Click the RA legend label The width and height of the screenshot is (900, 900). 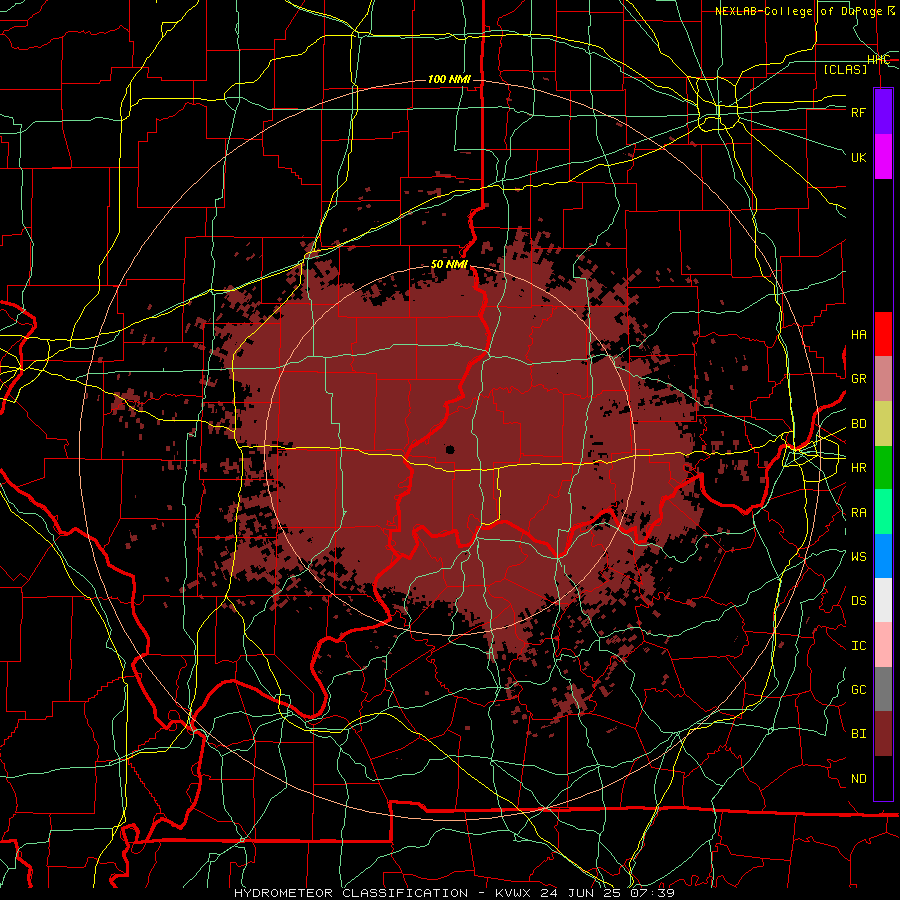[x=858, y=513]
